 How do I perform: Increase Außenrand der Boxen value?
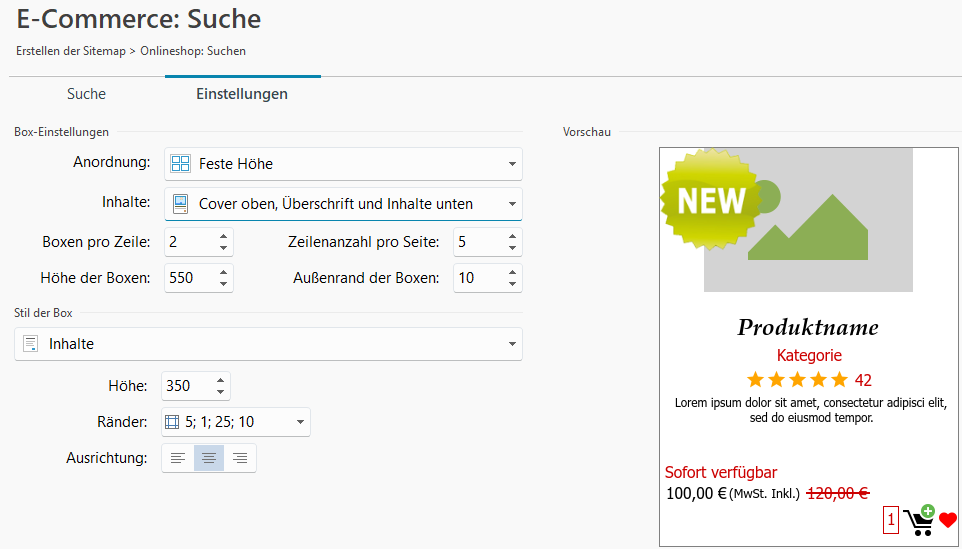(512, 272)
